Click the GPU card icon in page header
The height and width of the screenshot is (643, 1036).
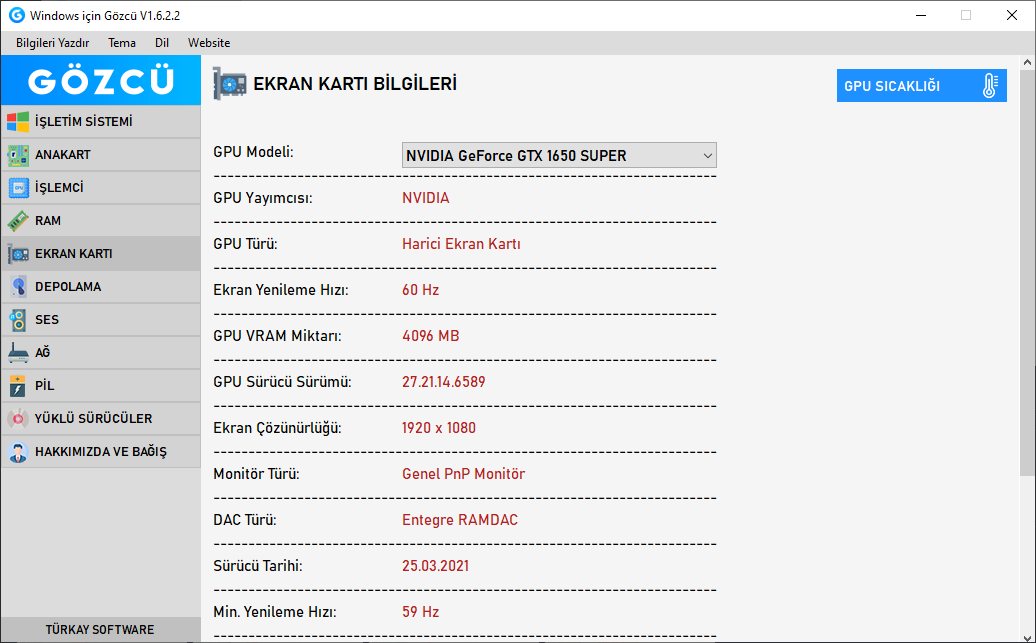click(229, 84)
